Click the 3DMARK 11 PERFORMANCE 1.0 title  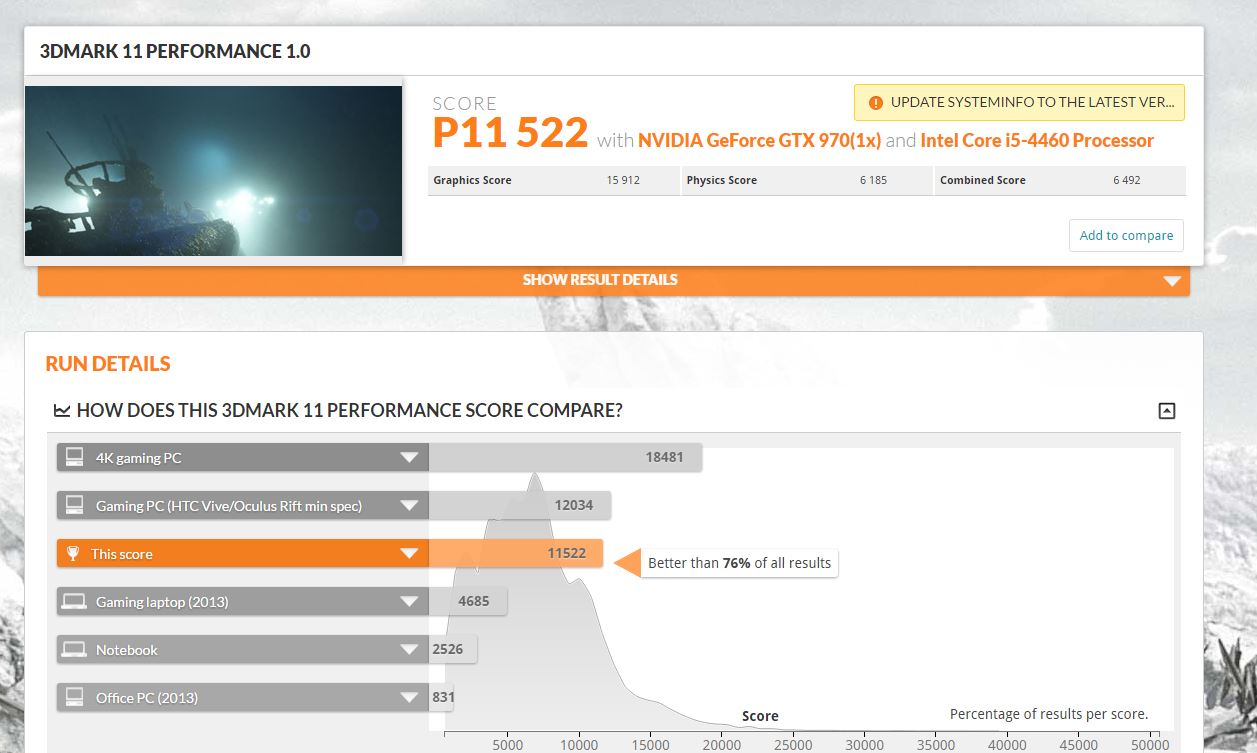pos(175,51)
